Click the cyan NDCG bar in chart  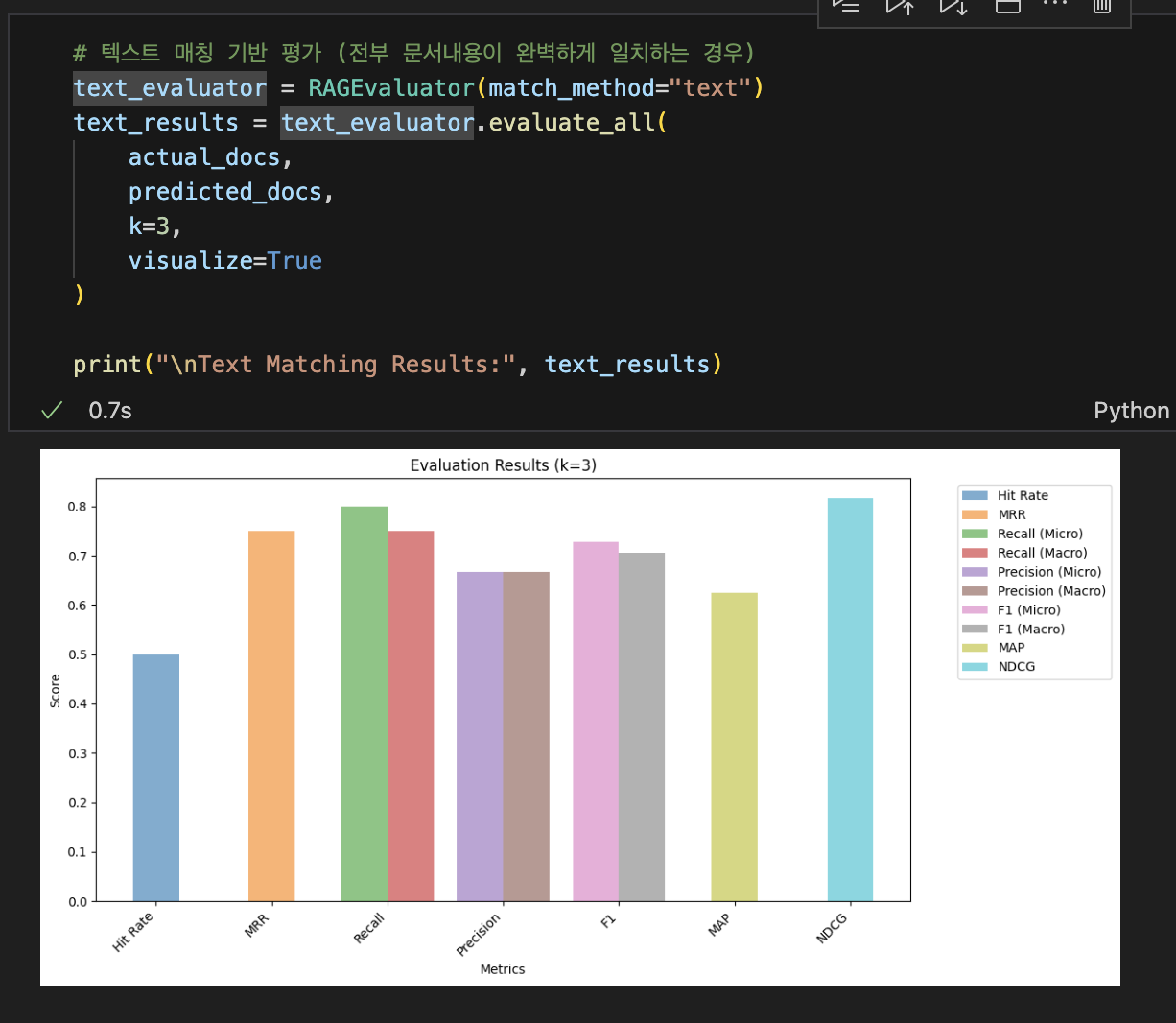(850, 700)
